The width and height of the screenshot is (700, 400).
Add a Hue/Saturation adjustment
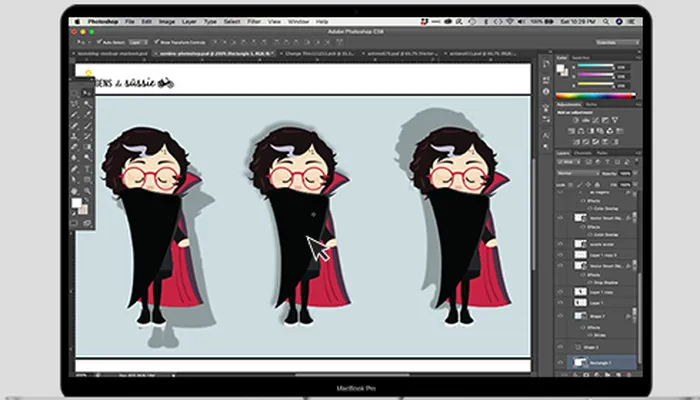571,131
